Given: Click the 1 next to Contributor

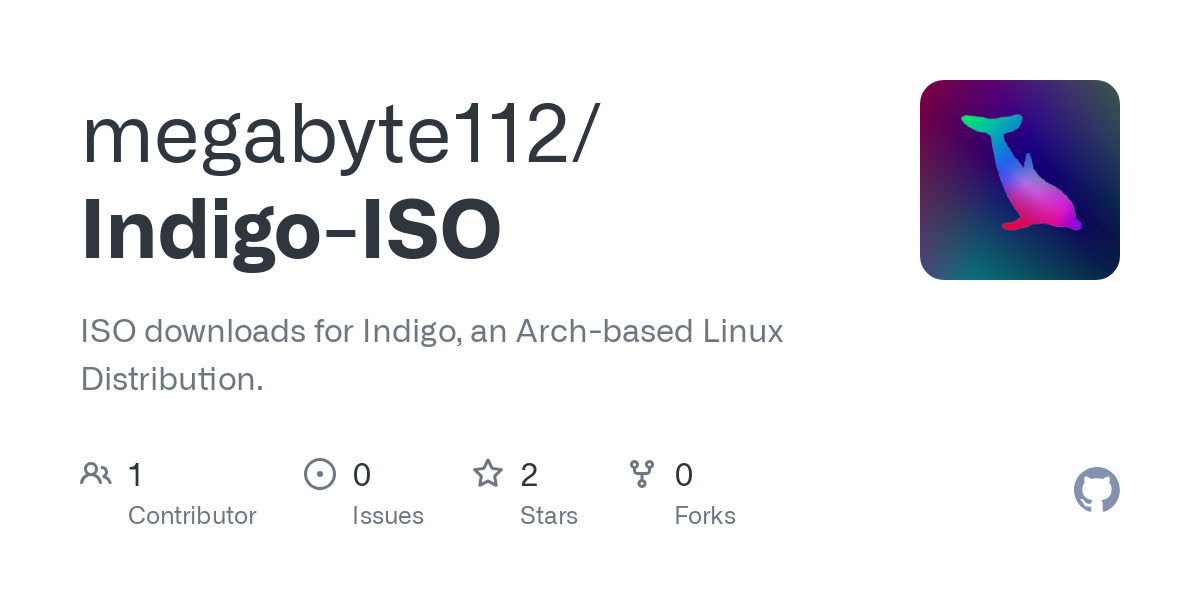Looking at the screenshot, I should pyautogui.click(x=135, y=475).
